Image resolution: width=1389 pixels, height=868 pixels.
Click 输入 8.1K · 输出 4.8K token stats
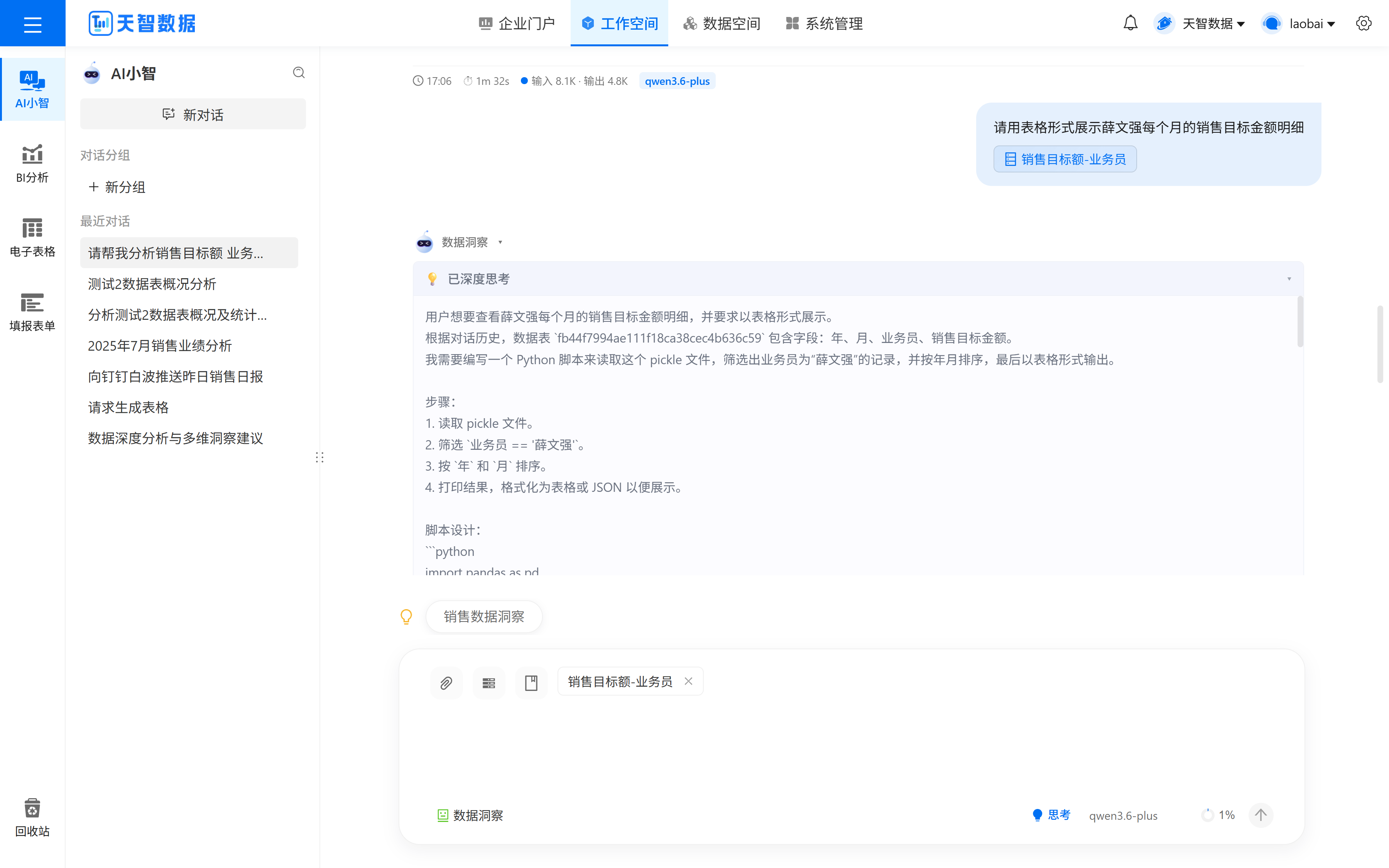(574, 81)
